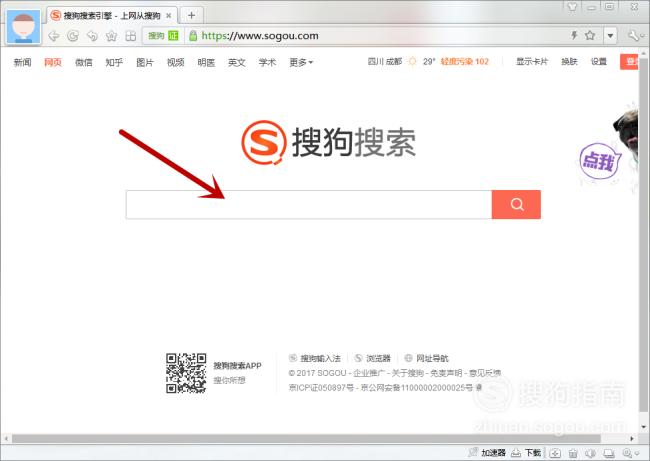Click the sun weather icon
Screen dimensions: 650x461
point(412,61)
